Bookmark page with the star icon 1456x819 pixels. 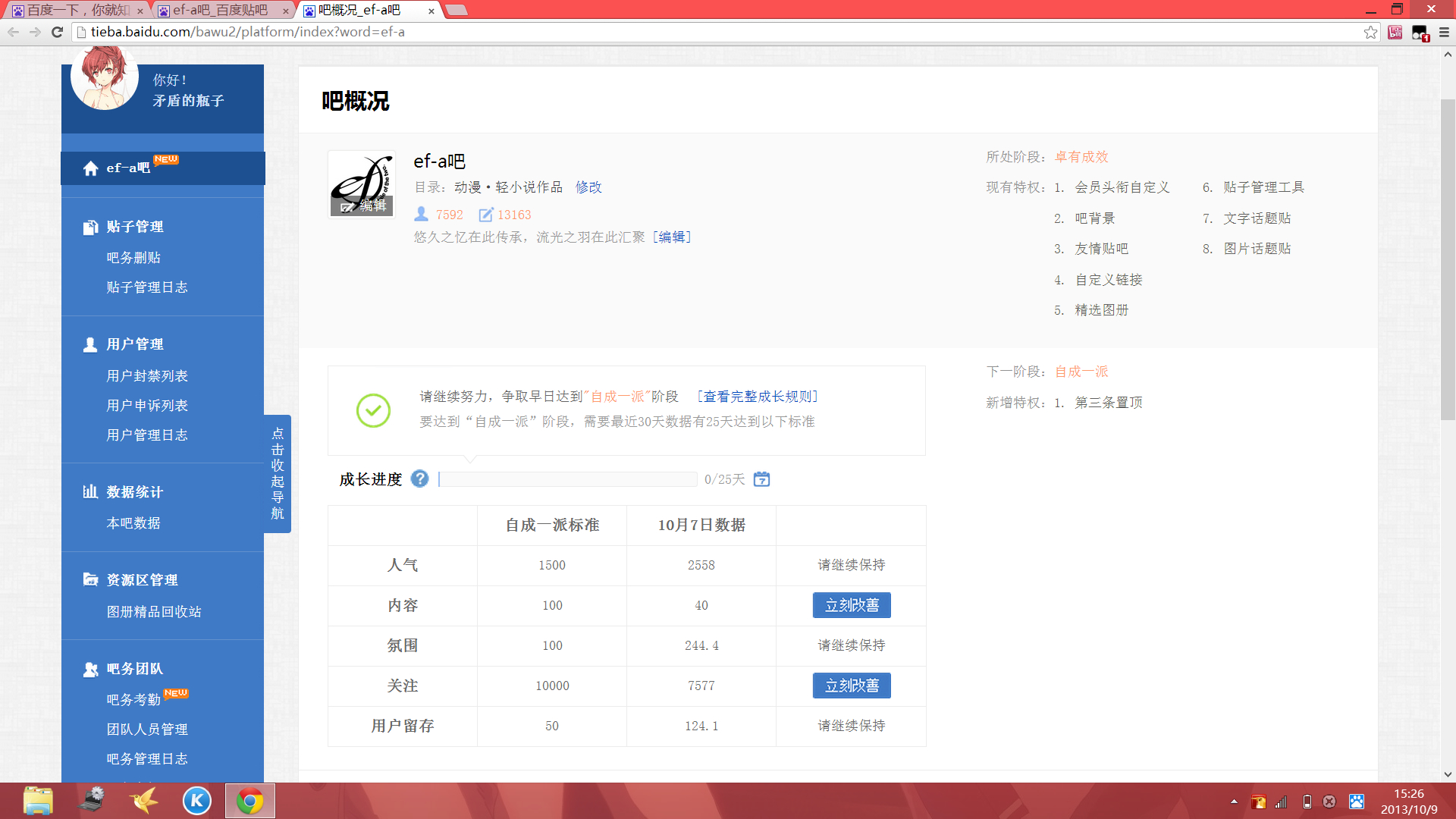click(x=1370, y=32)
